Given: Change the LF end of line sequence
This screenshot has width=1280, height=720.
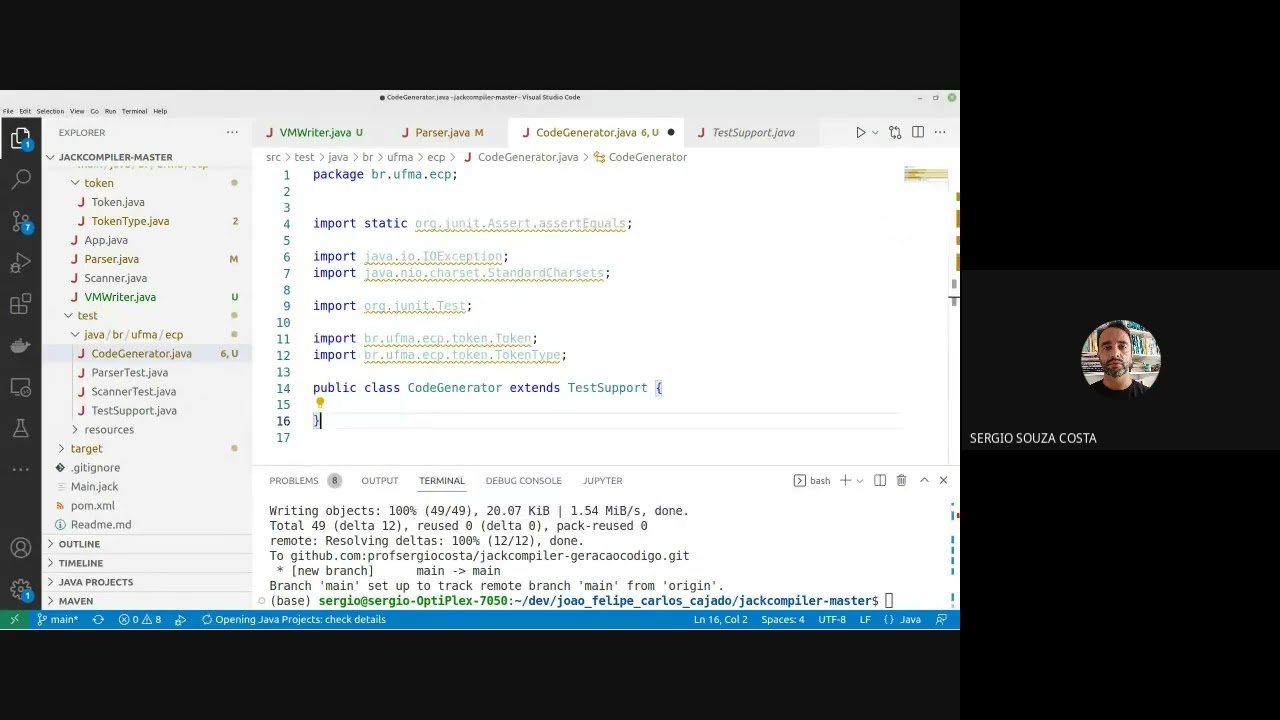Looking at the screenshot, I should tap(865, 619).
